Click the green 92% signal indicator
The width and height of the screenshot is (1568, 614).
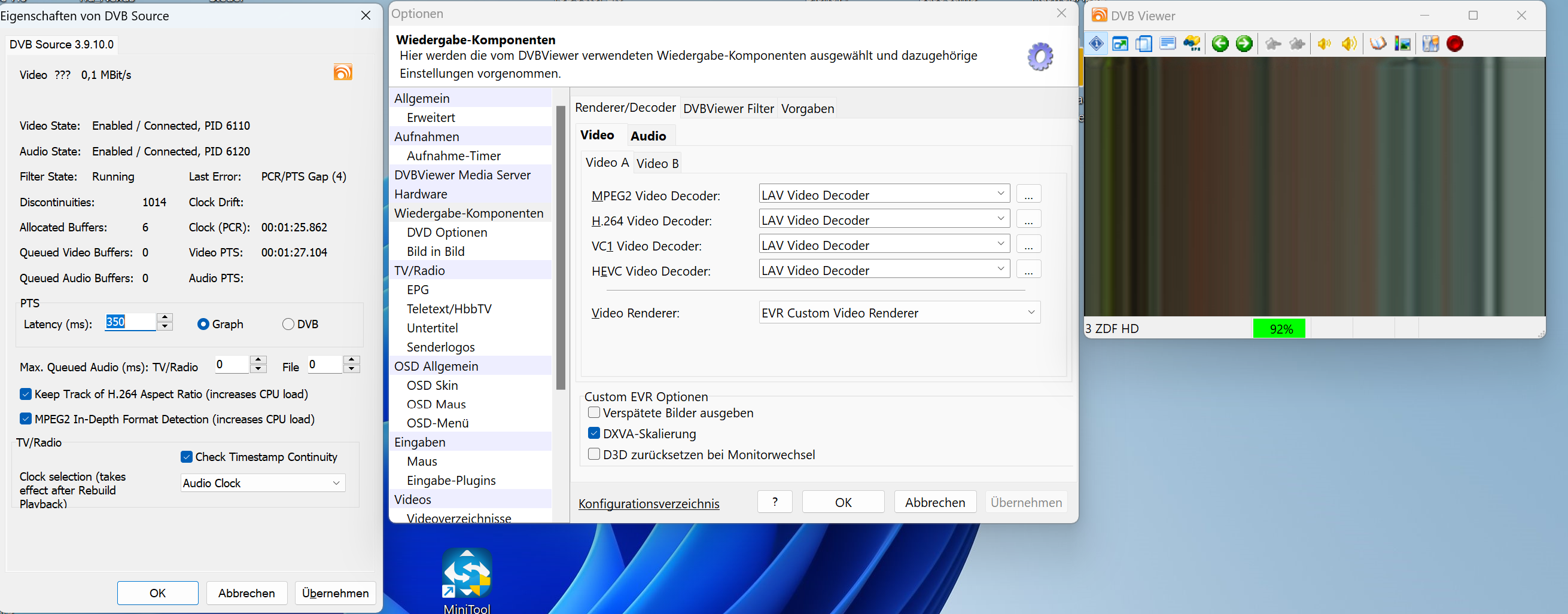click(1279, 329)
